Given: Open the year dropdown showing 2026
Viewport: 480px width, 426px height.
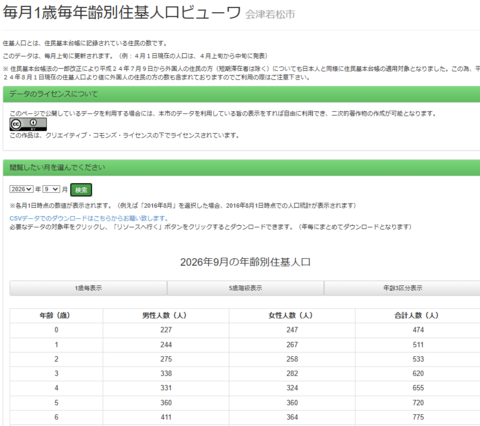Looking at the screenshot, I should 21,189.
